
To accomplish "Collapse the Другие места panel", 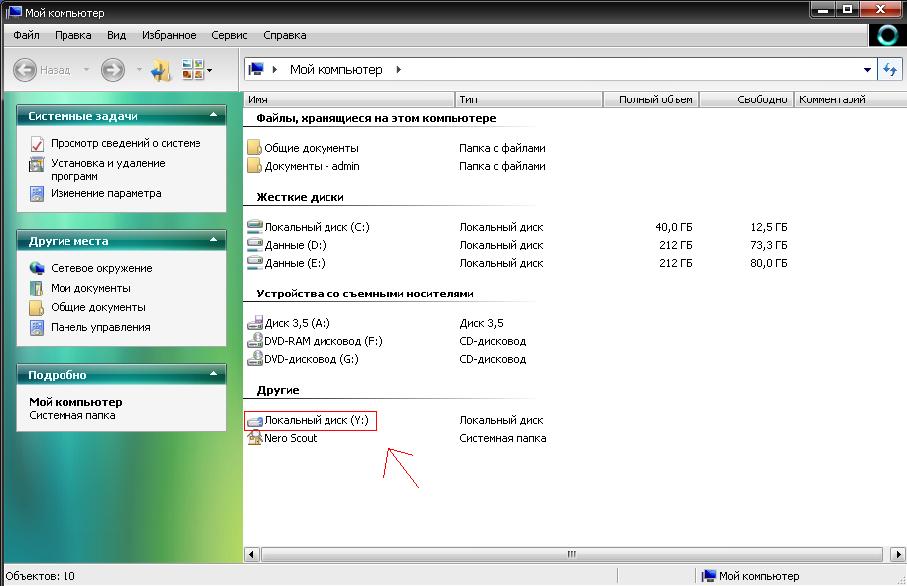I will coord(213,241).
